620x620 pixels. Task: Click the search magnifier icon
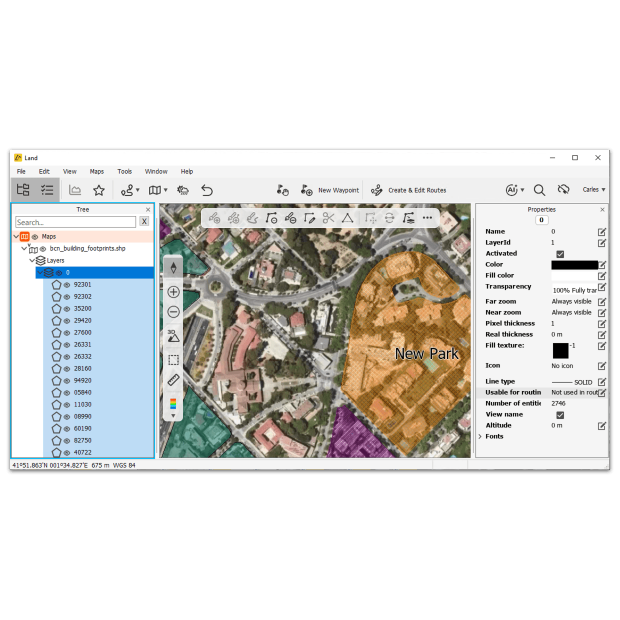click(x=539, y=190)
